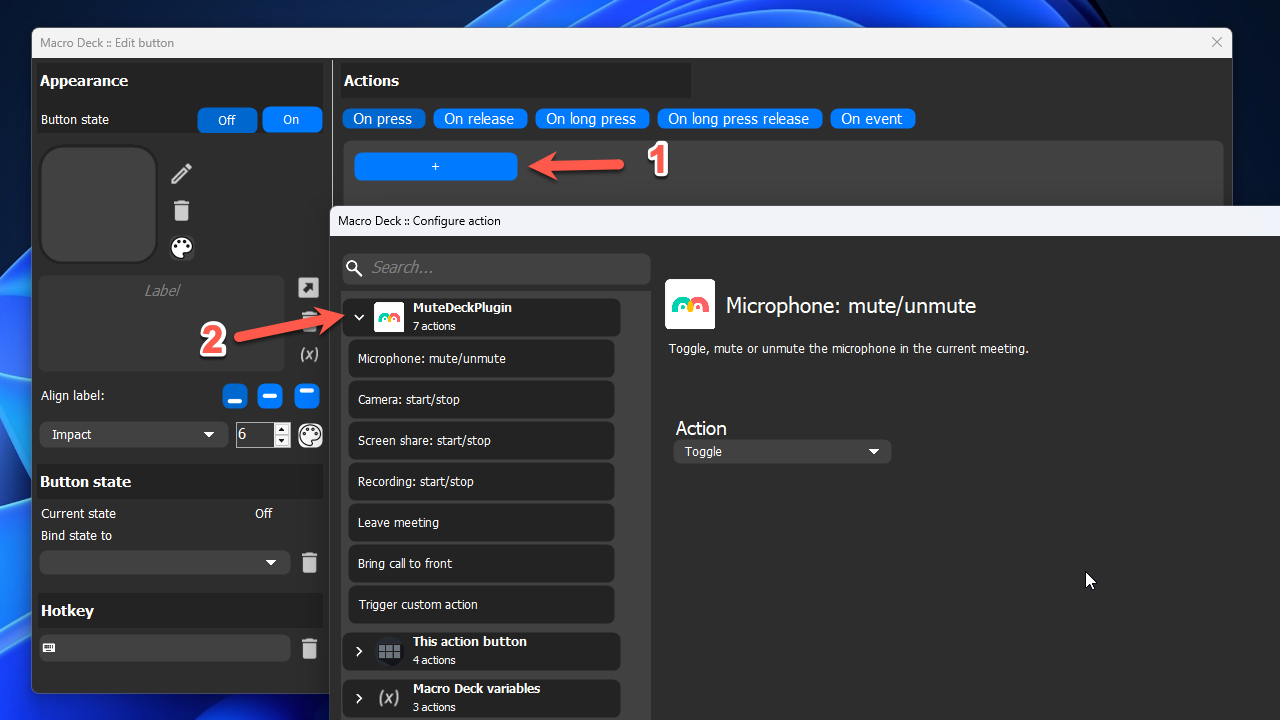This screenshot has width=1280, height=720.
Task: Switch to the On release tab
Action: click(x=479, y=119)
